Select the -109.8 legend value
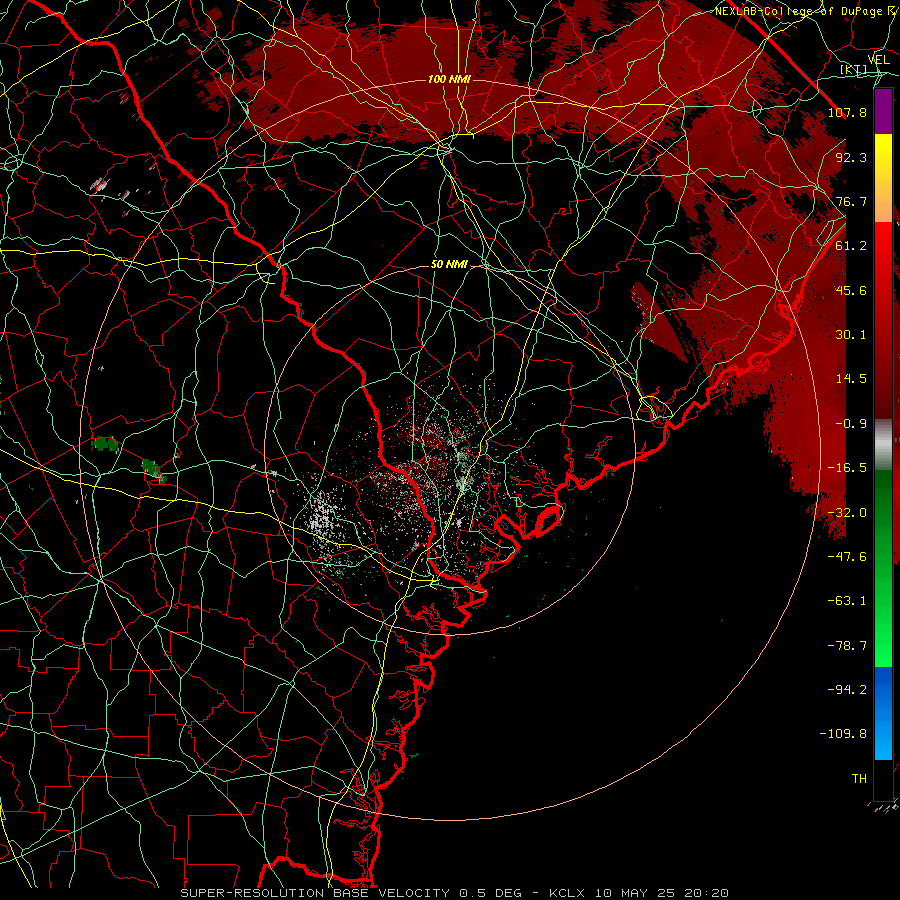This screenshot has height=900, width=900. (x=843, y=734)
